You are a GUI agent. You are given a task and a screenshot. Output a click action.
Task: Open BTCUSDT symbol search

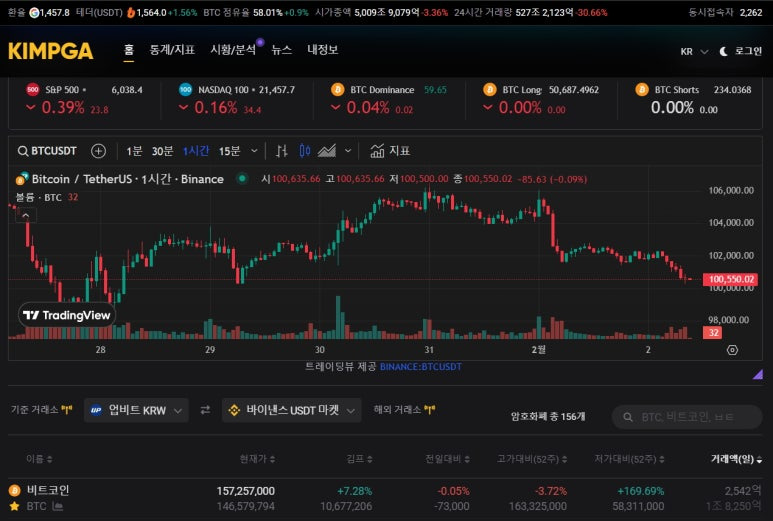coord(47,151)
